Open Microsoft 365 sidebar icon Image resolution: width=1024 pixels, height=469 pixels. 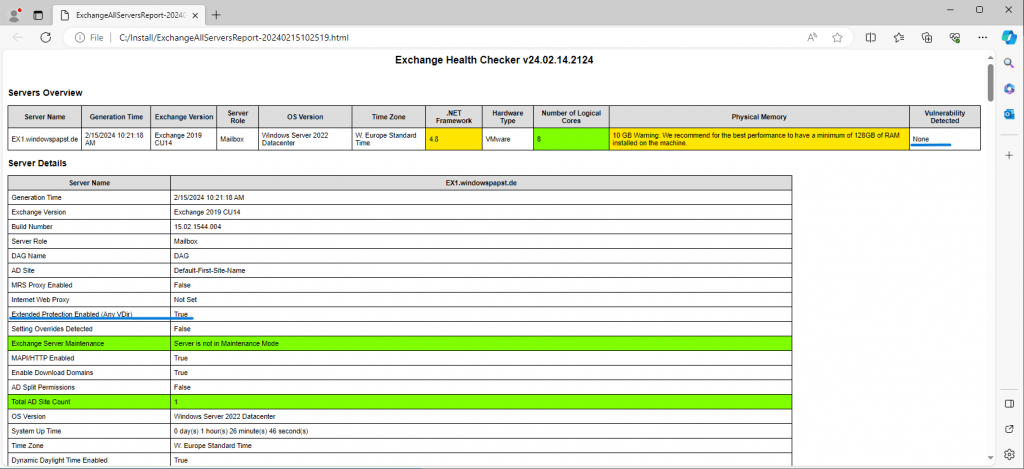pos(1009,89)
